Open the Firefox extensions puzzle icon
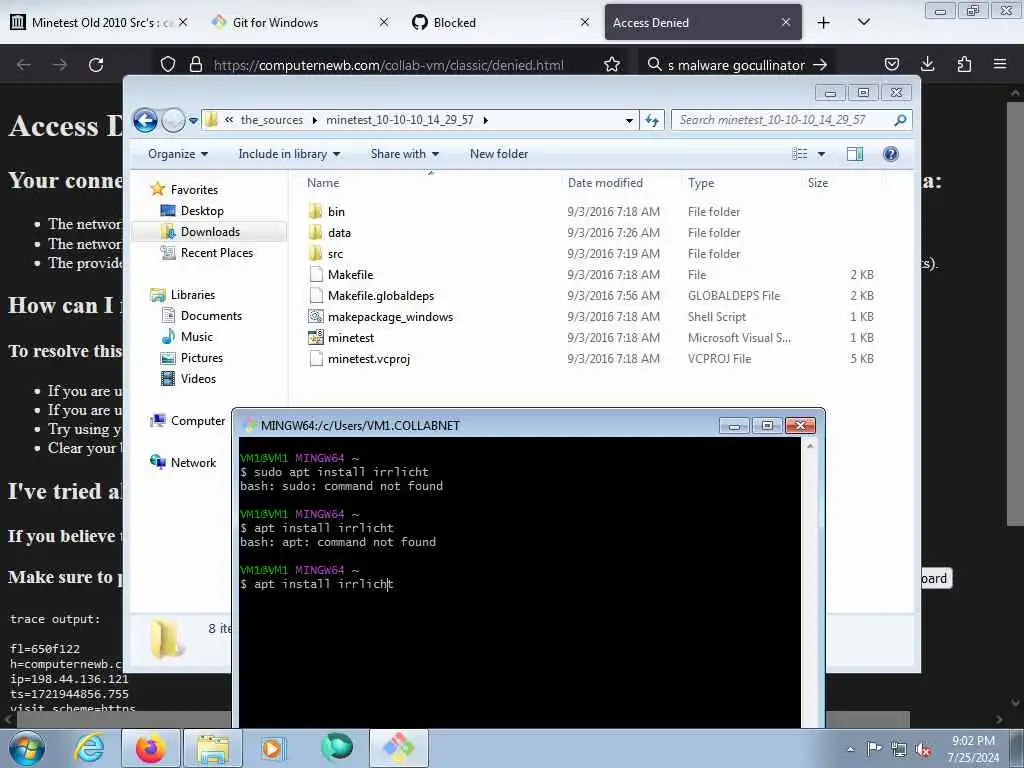 (x=964, y=64)
